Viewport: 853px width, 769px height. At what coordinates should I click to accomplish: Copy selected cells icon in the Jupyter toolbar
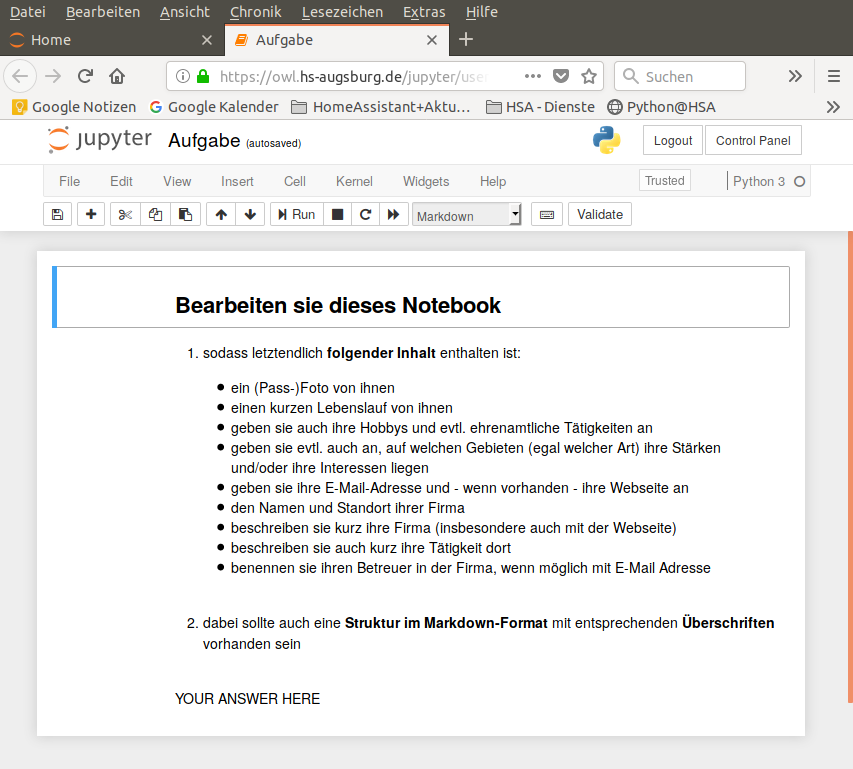tap(156, 214)
